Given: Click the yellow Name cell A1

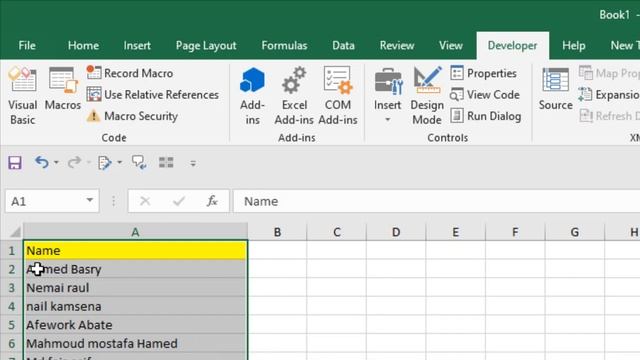Looking at the screenshot, I should [x=135, y=251].
